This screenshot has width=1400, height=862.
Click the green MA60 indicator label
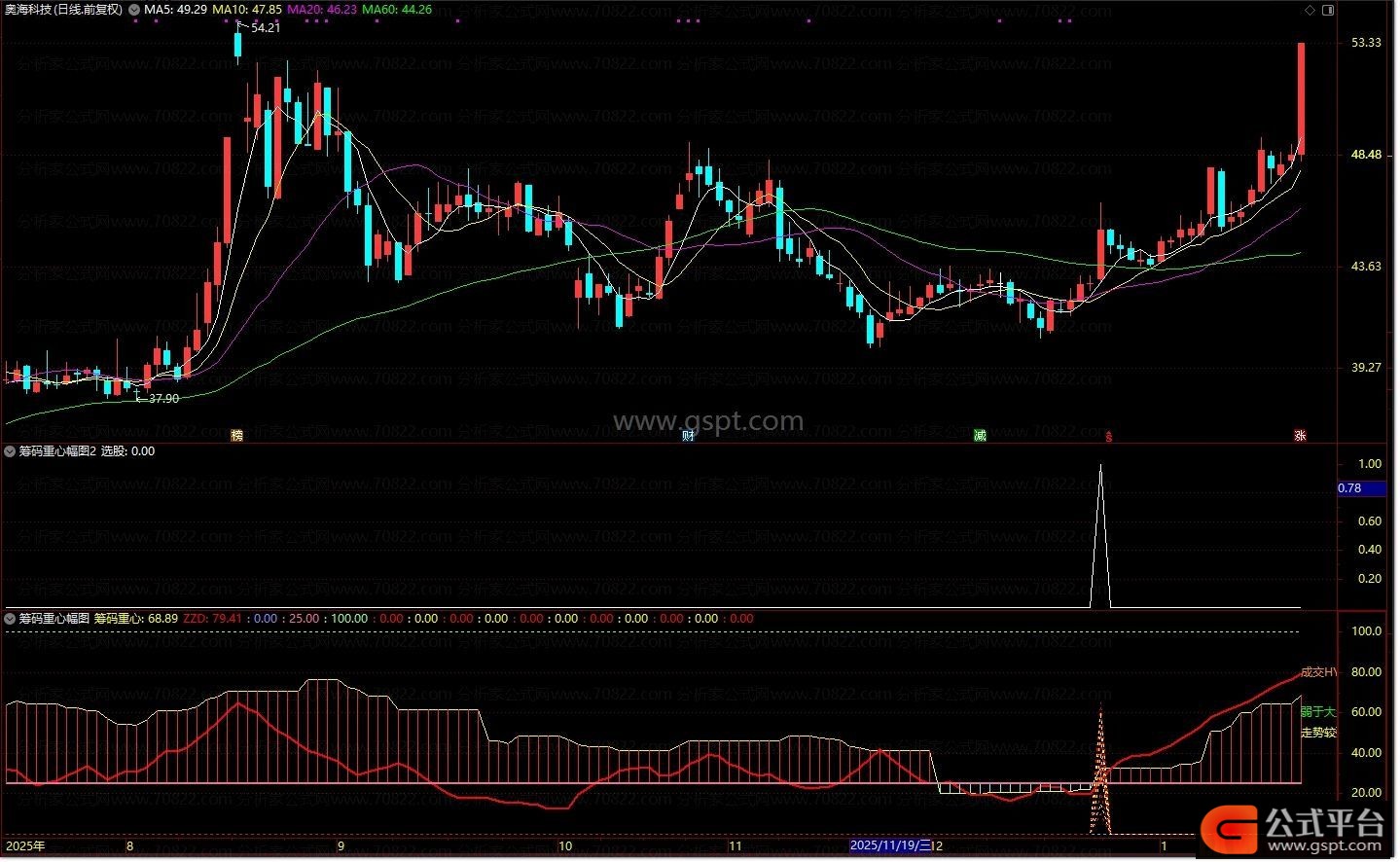click(x=397, y=10)
